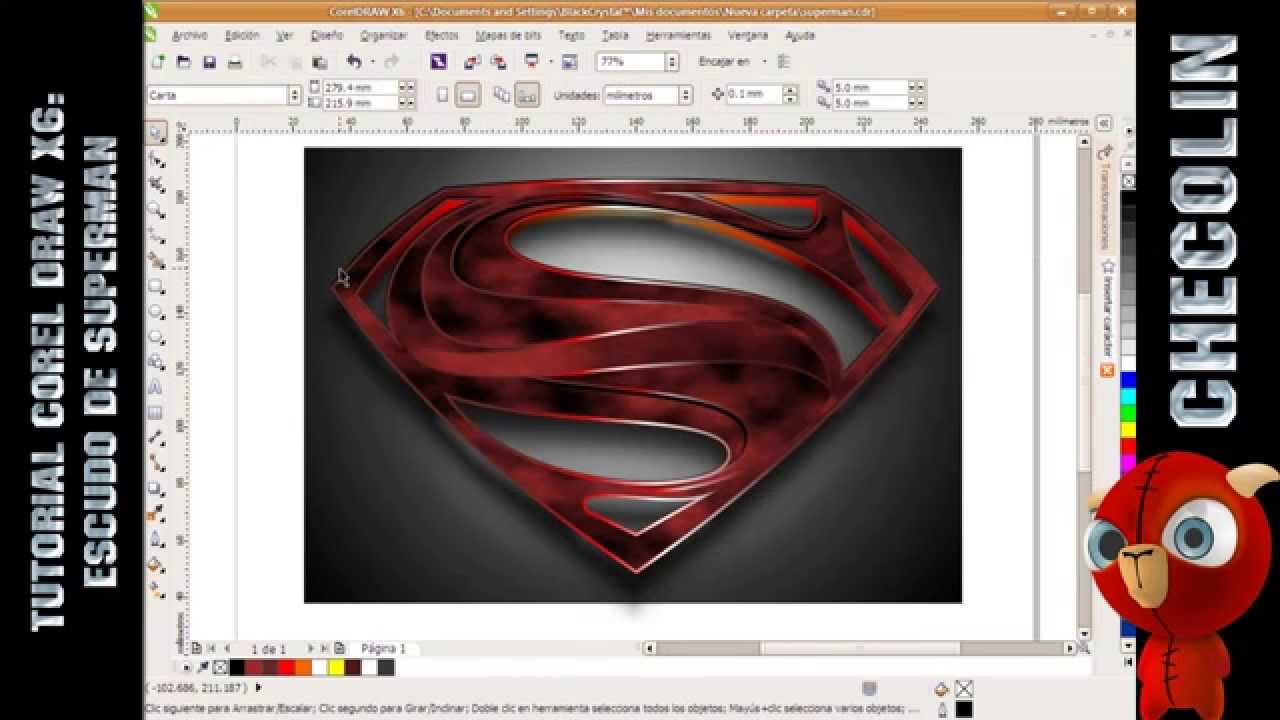Screen dimensions: 1280x720
Task: Click the Print icon
Action: tap(235, 62)
